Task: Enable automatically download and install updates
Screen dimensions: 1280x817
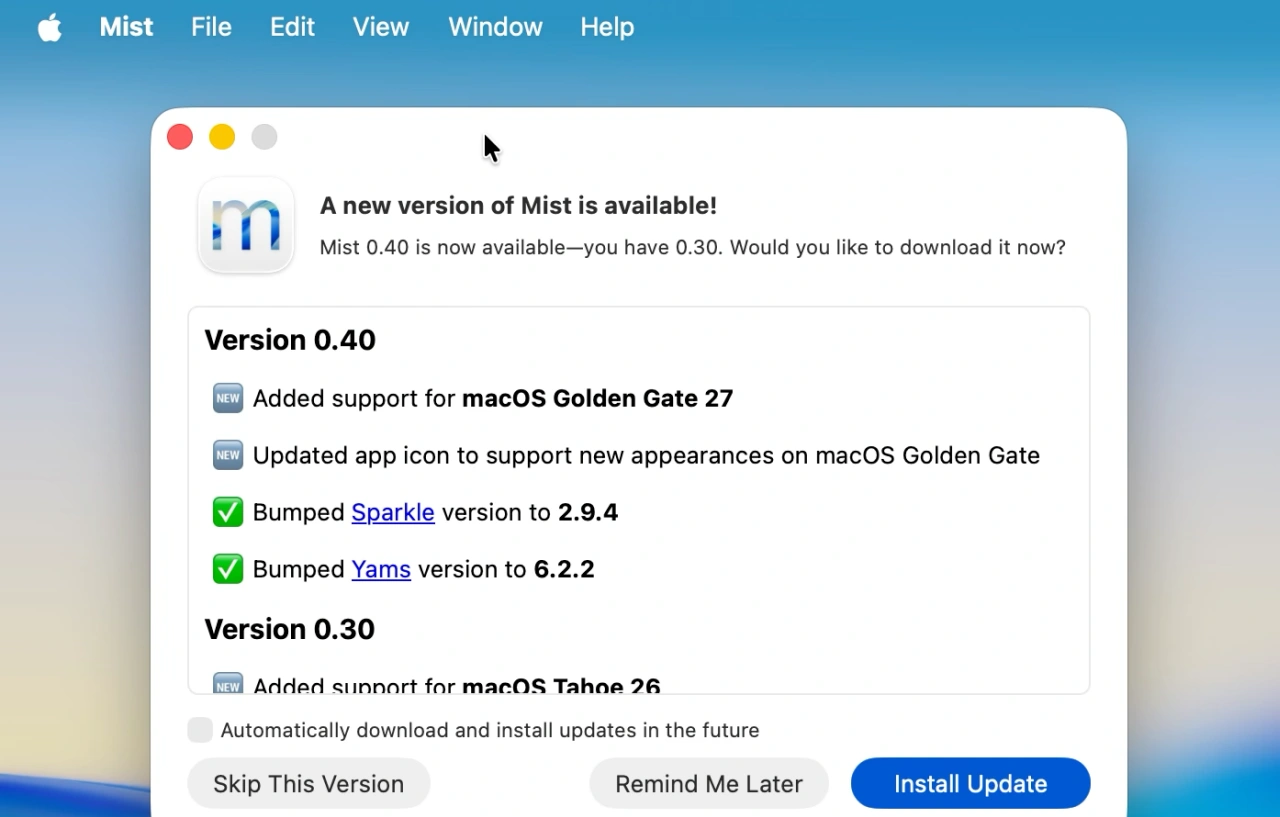Action: pyautogui.click(x=200, y=730)
